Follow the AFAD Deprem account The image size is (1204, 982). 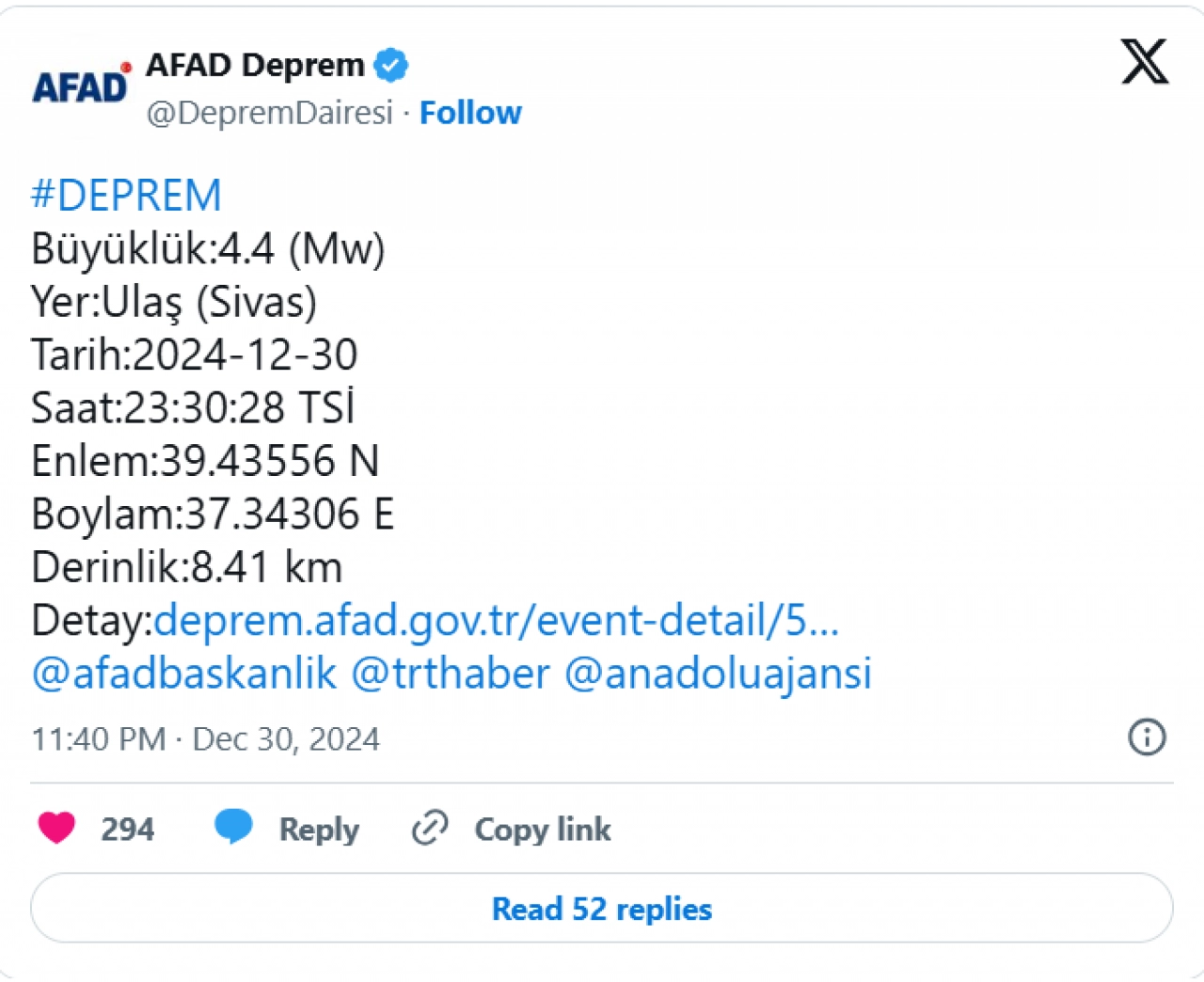[x=470, y=112]
